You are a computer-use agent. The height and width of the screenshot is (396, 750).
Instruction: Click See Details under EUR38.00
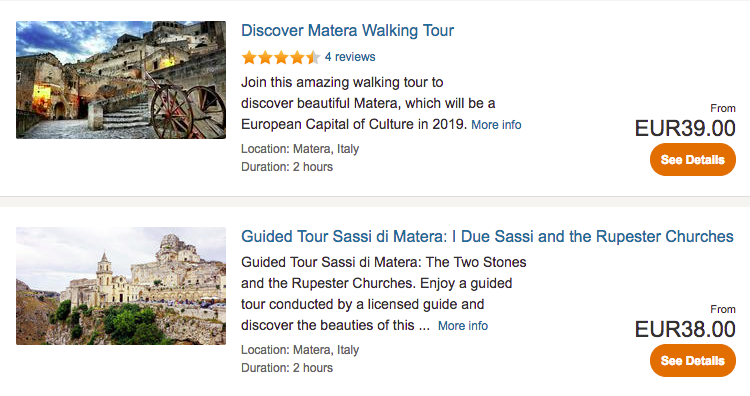point(693,360)
